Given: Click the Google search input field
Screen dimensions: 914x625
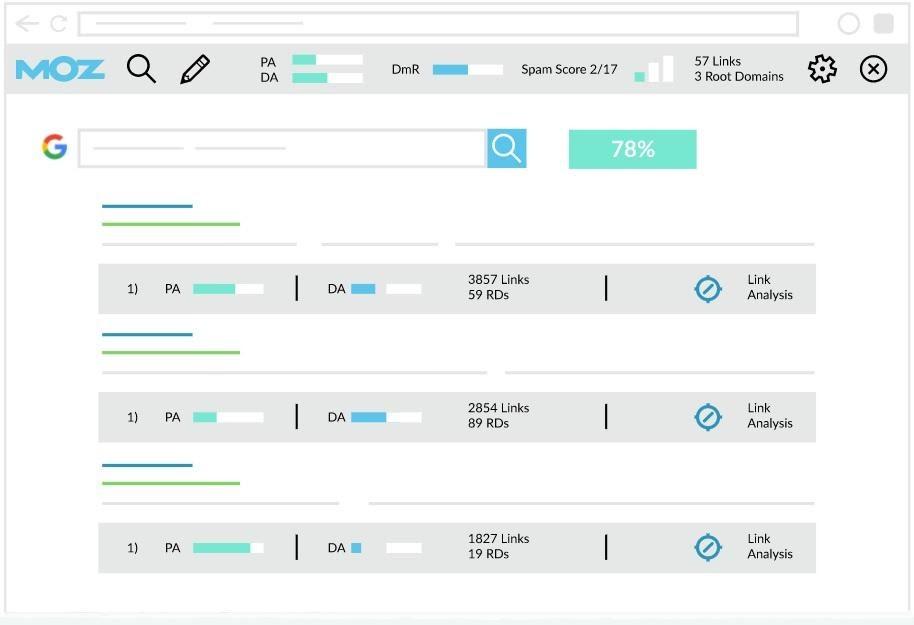Looking at the screenshot, I should [282, 149].
